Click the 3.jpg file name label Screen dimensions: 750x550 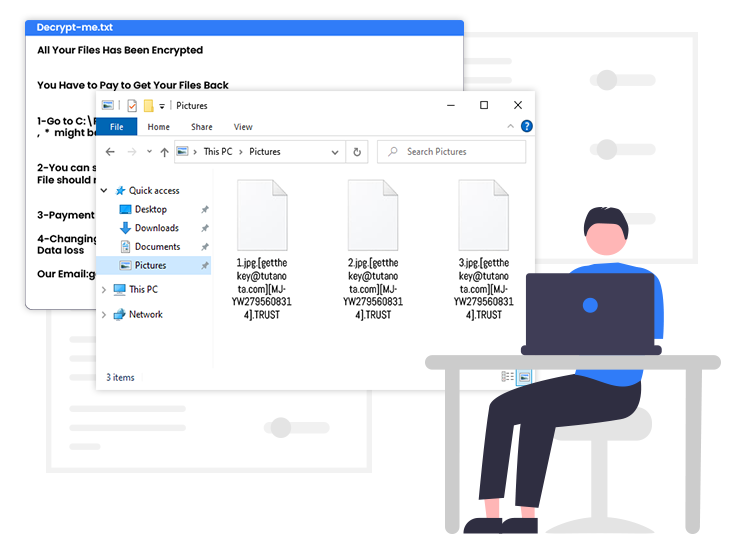484,288
